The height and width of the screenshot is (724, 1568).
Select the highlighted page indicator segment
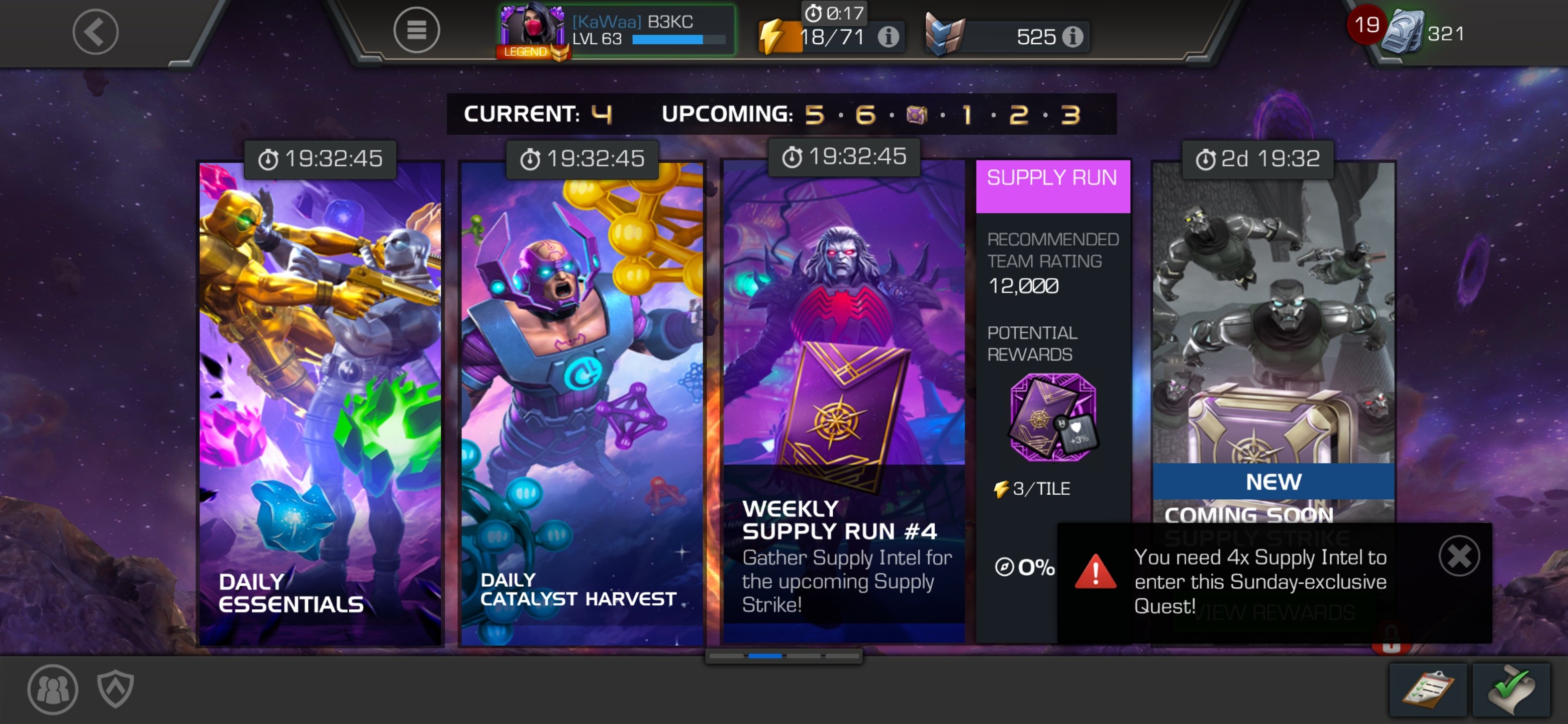point(764,656)
